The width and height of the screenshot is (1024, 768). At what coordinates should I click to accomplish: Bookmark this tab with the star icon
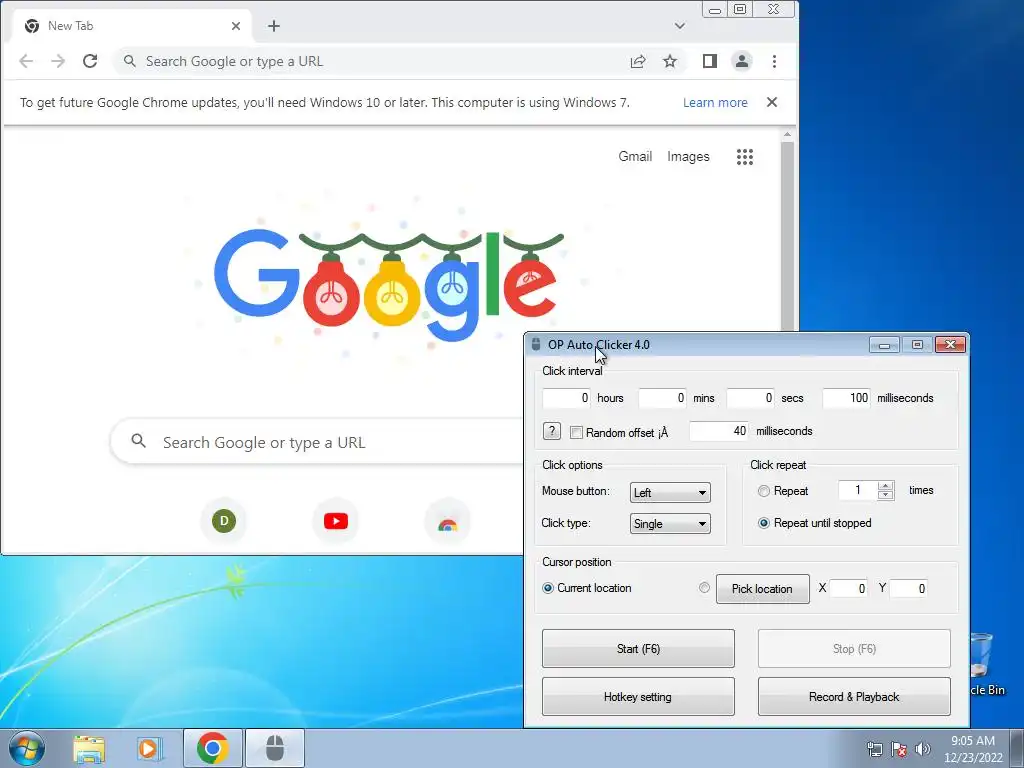pyautogui.click(x=670, y=61)
